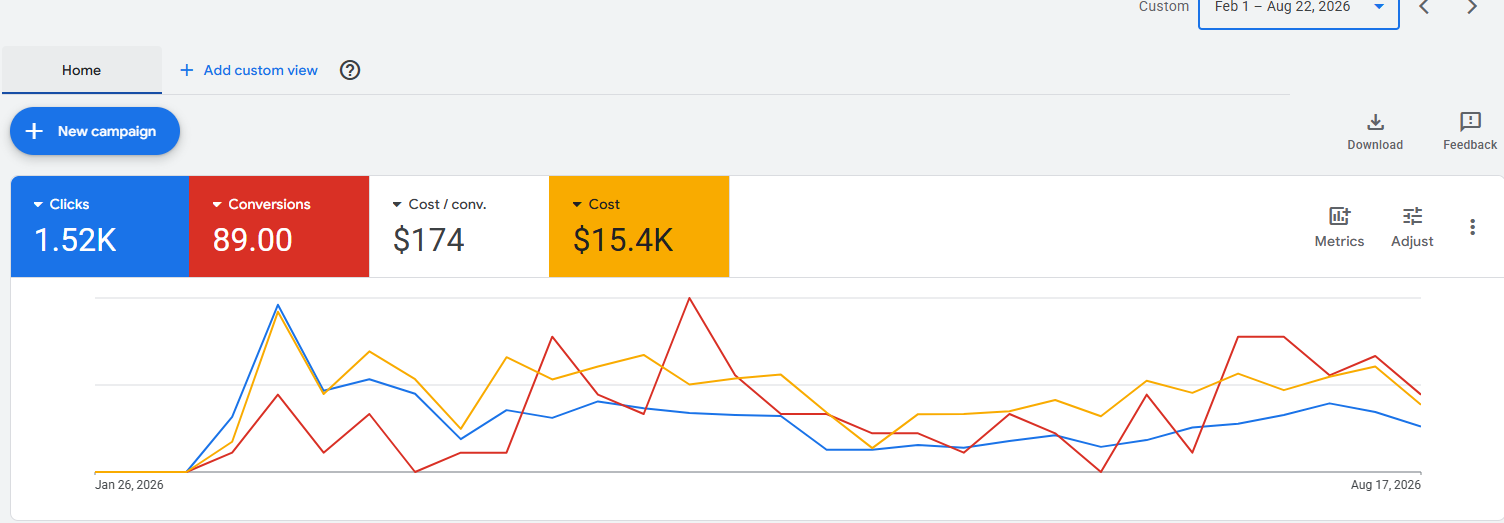1504x523 pixels.
Task: Expand the Conversions metric dropdown arrow
Action: [217, 204]
